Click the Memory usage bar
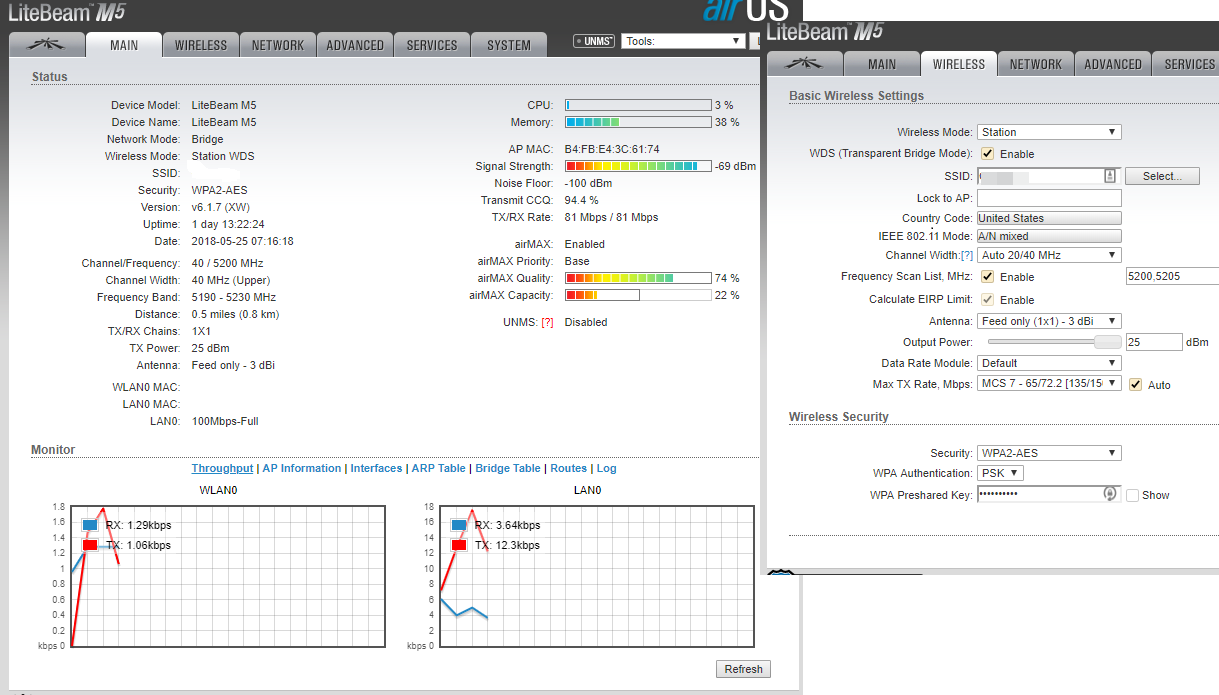The image size is (1219, 695). coord(638,122)
